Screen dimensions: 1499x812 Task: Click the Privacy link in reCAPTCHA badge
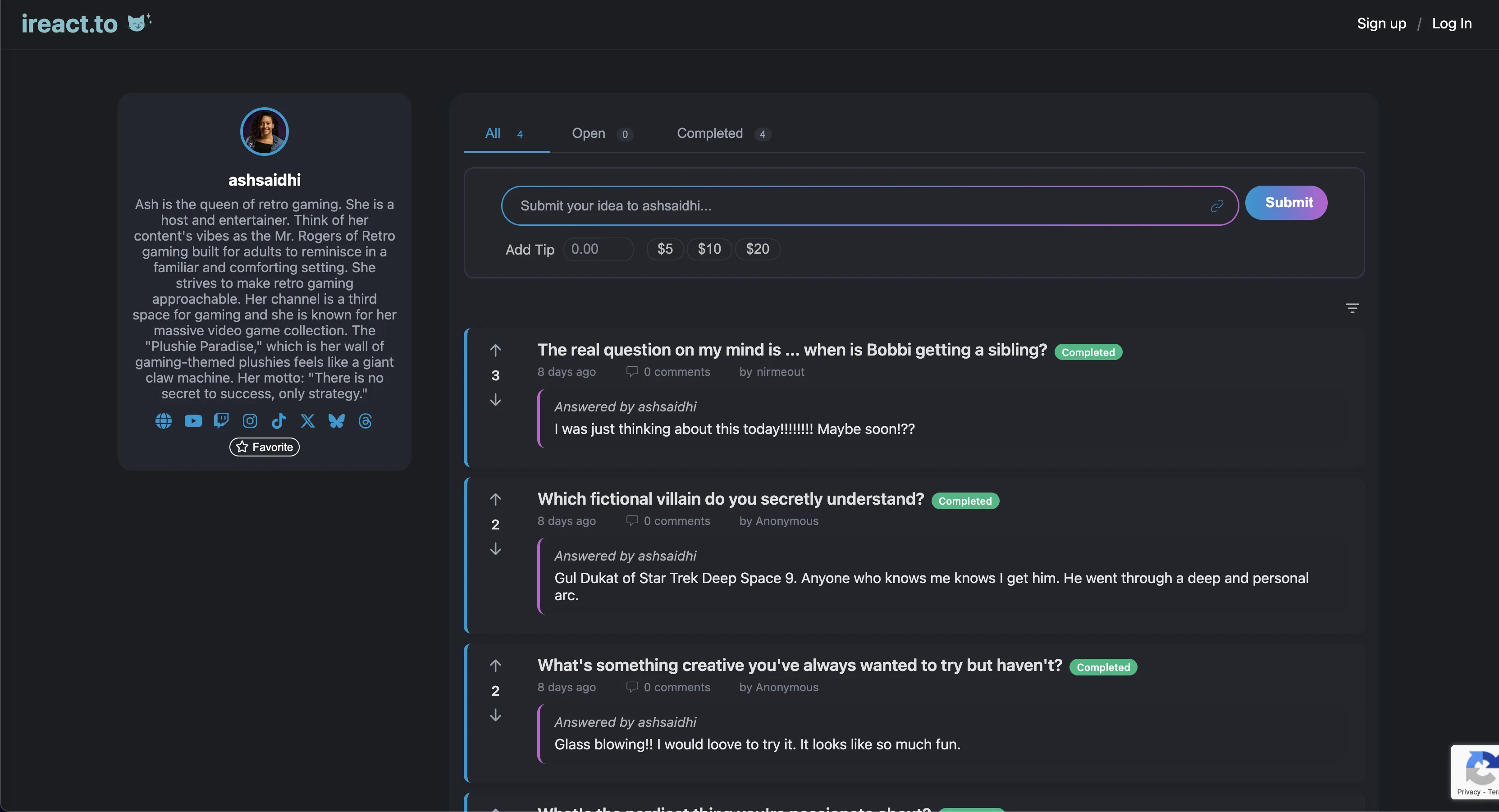pyautogui.click(x=1468, y=792)
